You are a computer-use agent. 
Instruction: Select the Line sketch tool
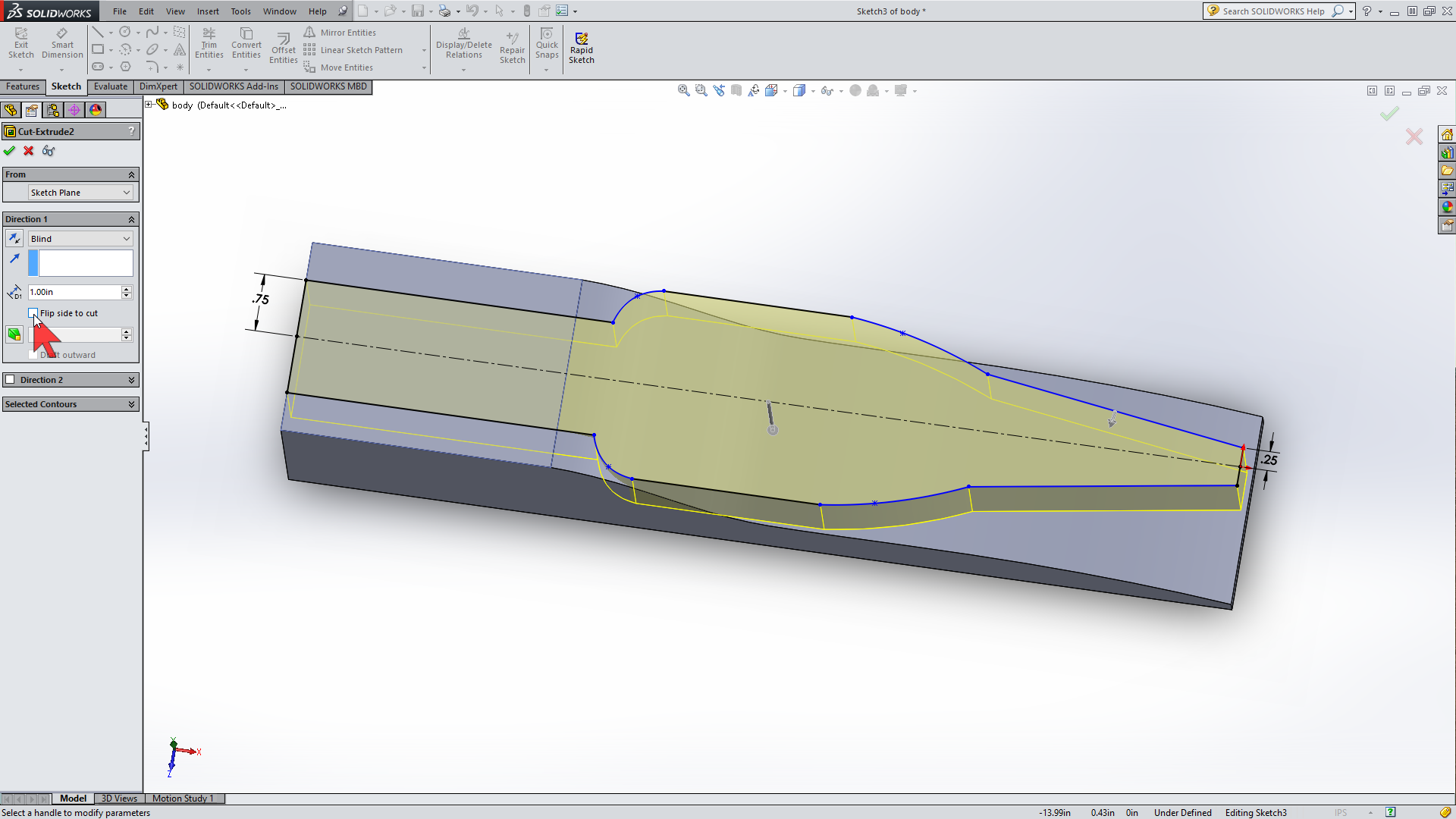(98, 32)
